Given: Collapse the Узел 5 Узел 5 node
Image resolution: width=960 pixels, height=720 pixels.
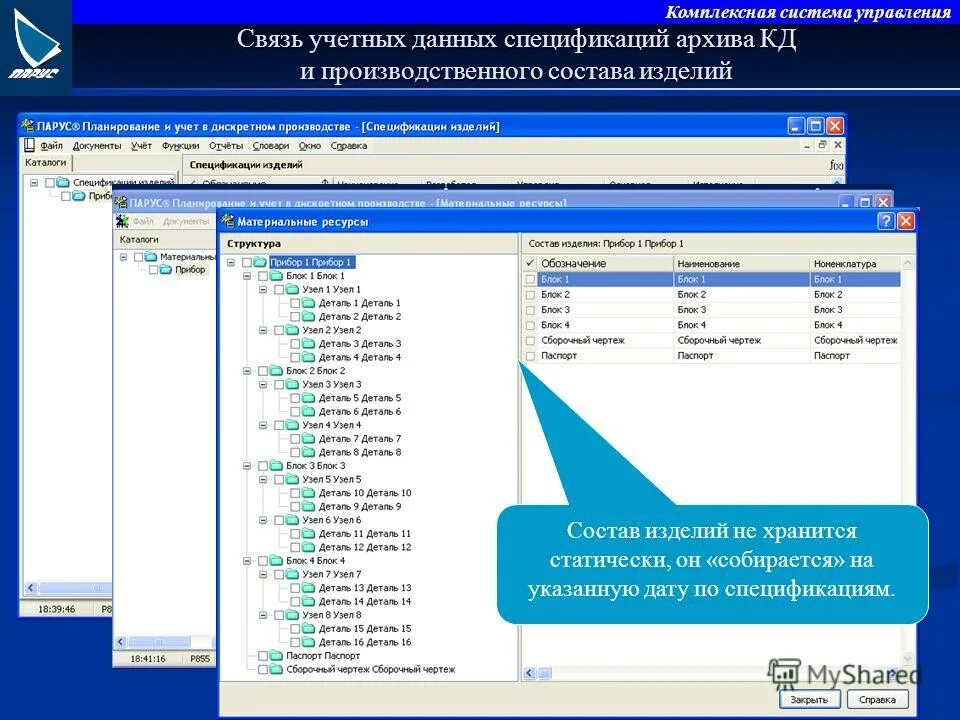Looking at the screenshot, I should tap(262, 478).
